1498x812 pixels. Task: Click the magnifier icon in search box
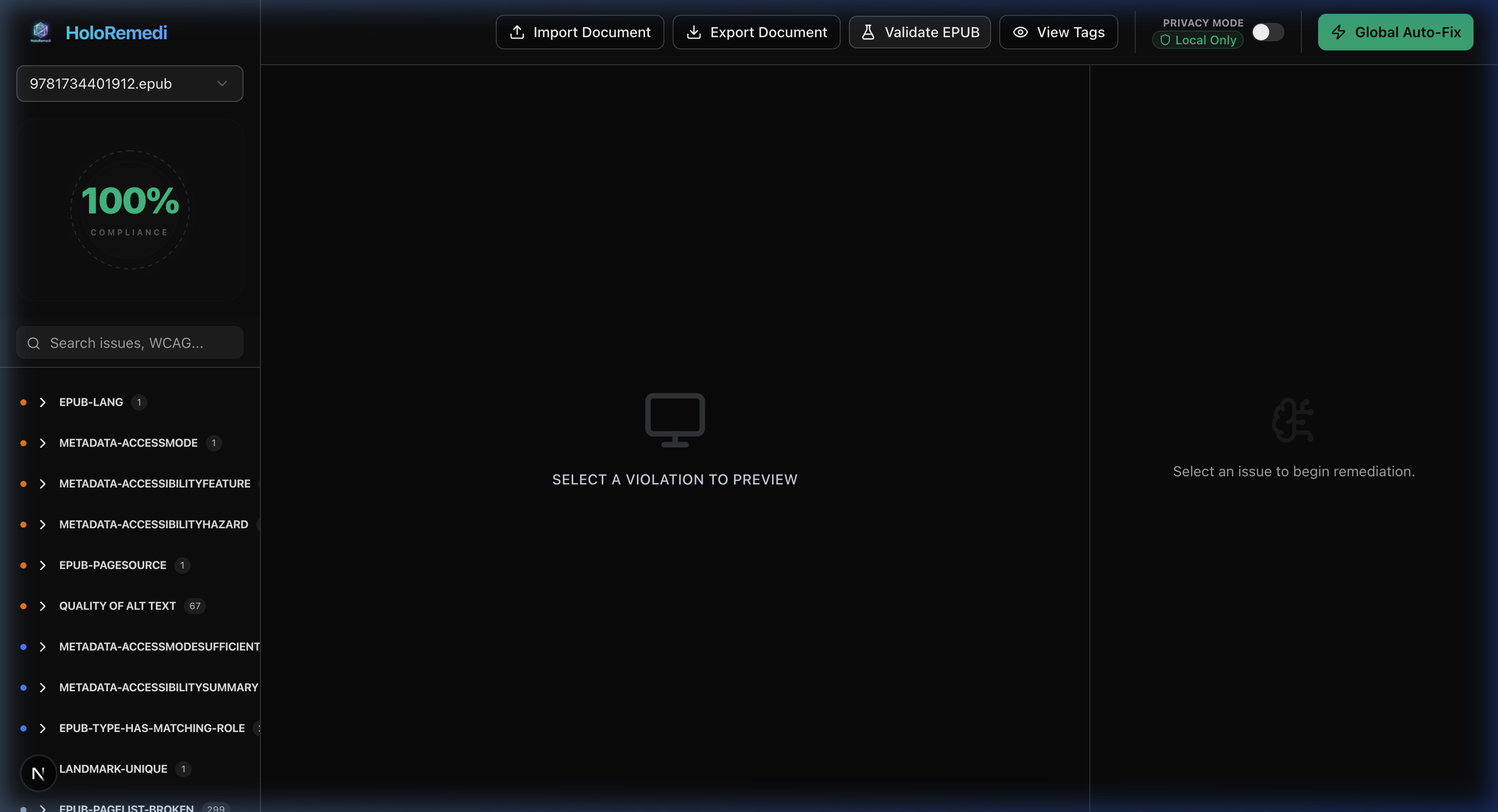pos(34,343)
